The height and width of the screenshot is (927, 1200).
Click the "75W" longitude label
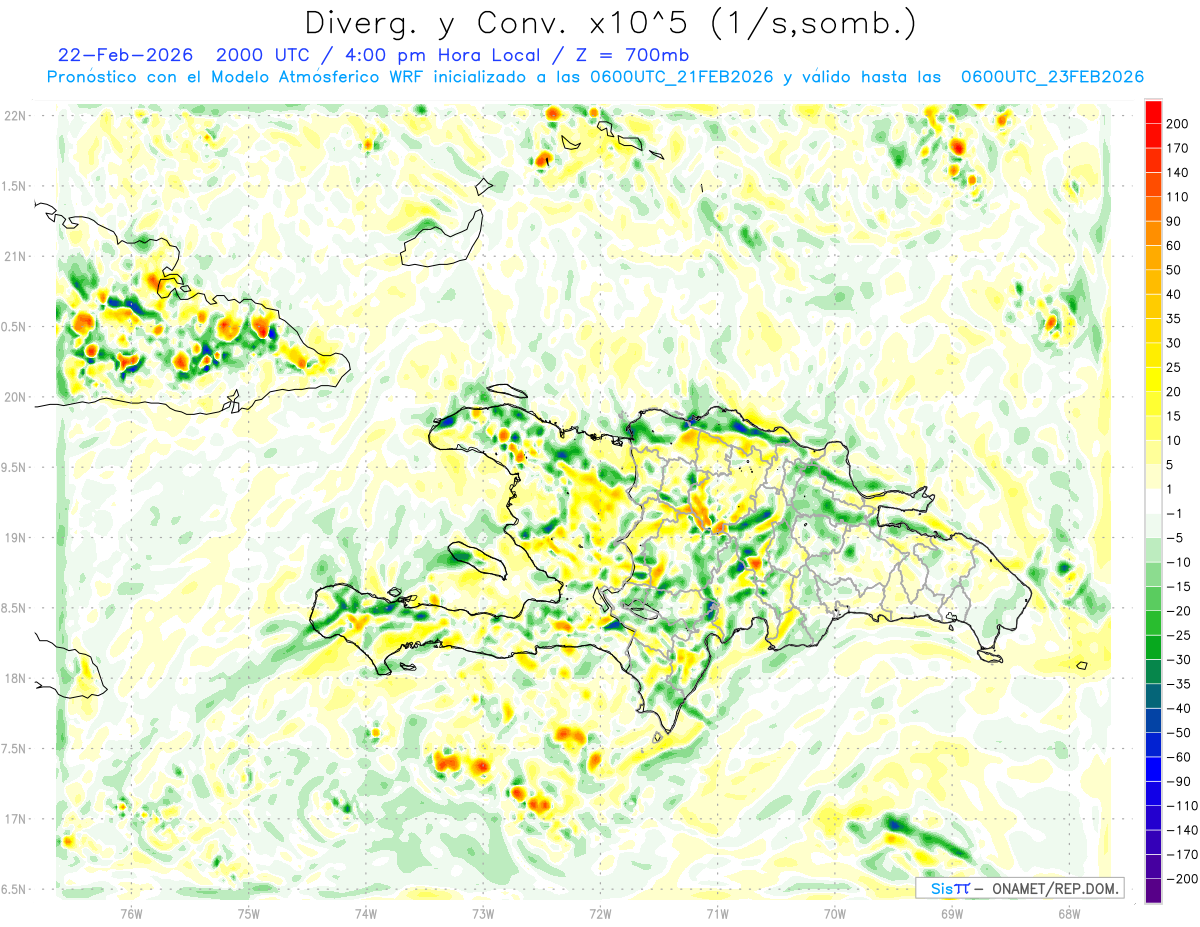click(x=249, y=912)
